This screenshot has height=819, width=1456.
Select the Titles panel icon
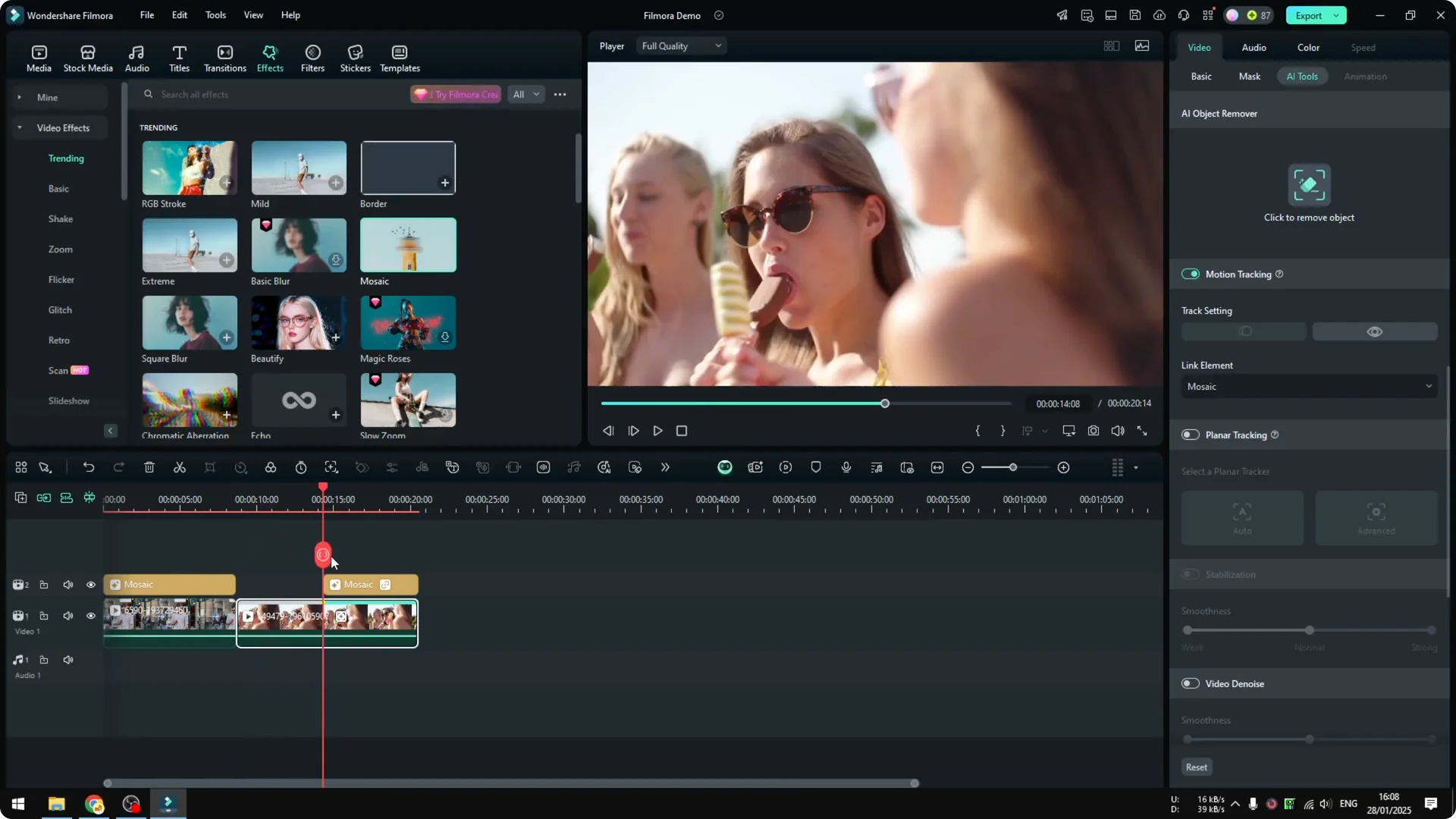(x=179, y=57)
